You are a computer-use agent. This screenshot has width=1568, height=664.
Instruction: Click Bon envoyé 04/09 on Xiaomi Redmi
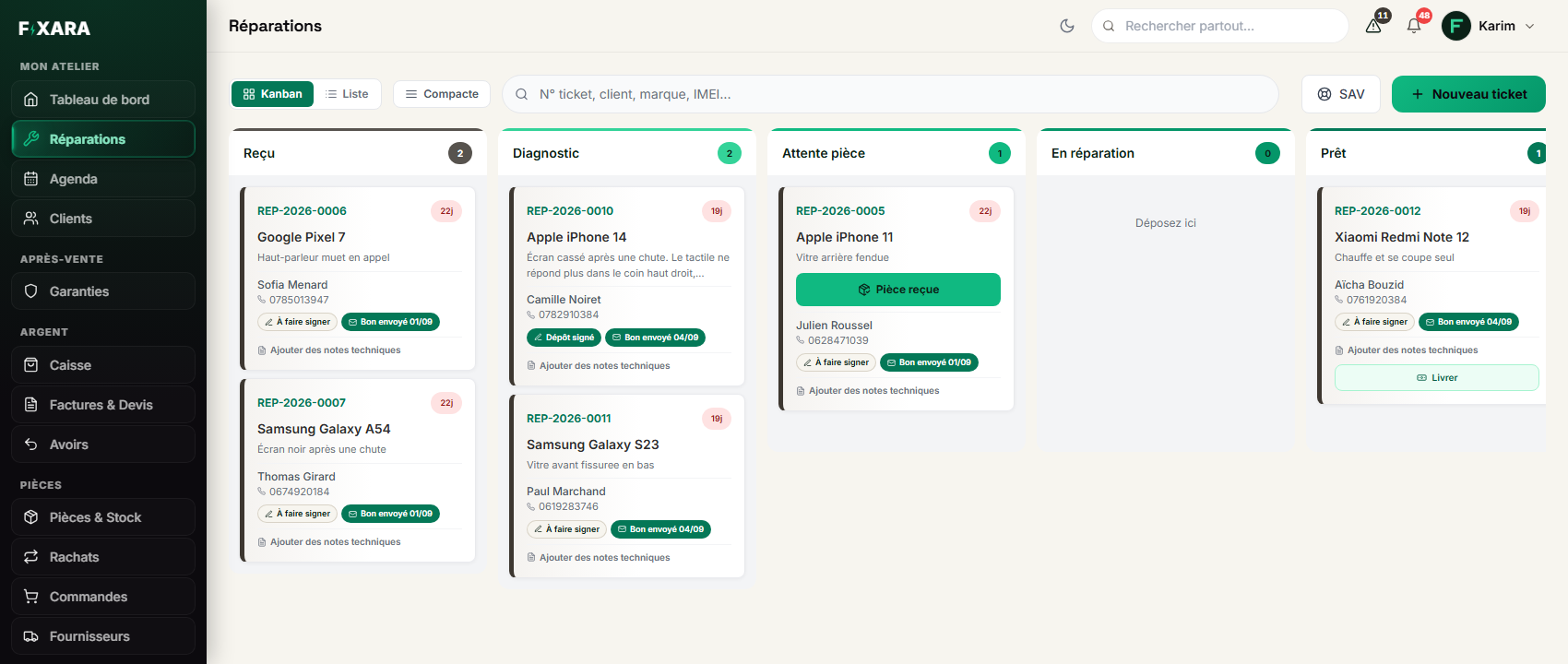tap(1468, 322)
